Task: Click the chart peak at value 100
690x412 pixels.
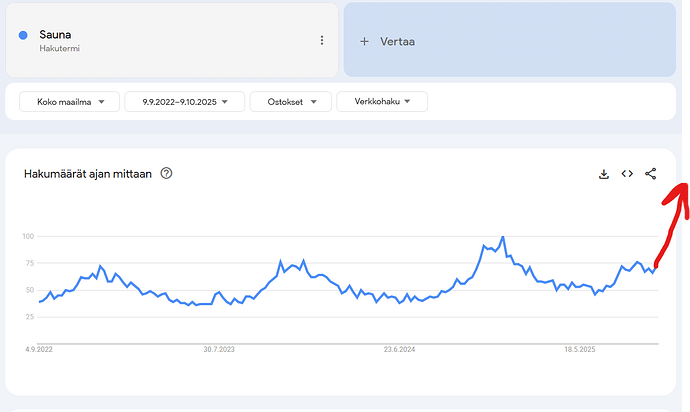Action: point(503,237)
